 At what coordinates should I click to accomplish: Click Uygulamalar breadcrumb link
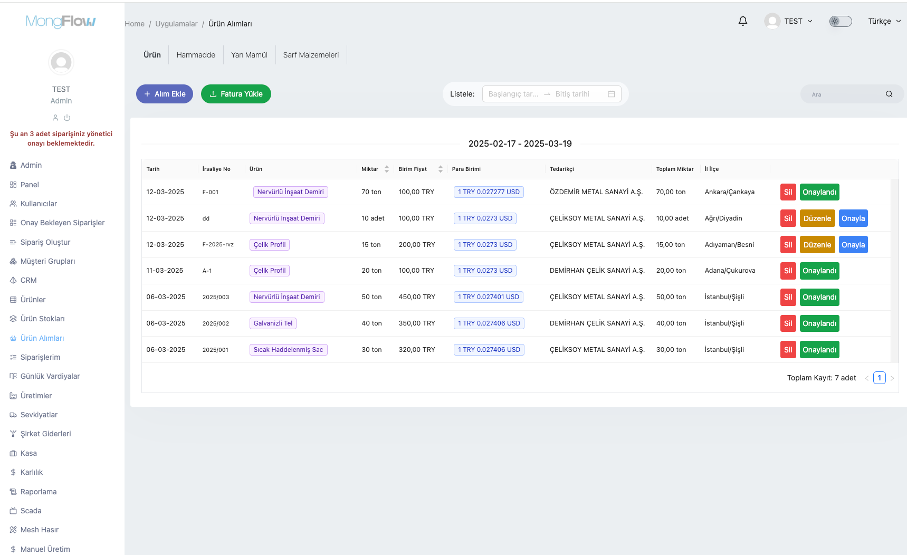[177, 24]
